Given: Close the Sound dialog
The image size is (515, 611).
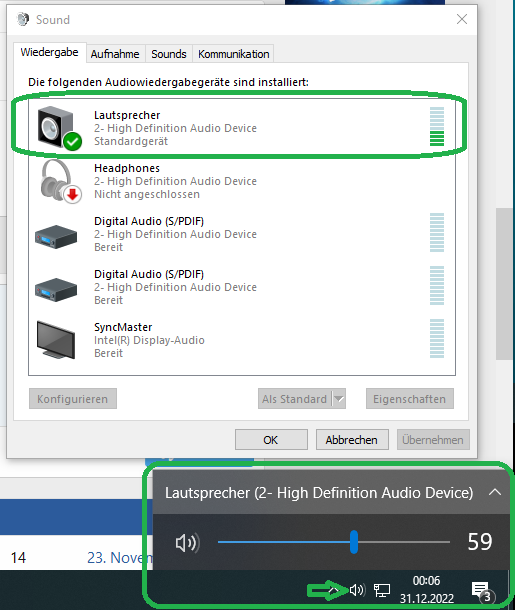Looking at the screenshot, I should (x=462, y=19).
